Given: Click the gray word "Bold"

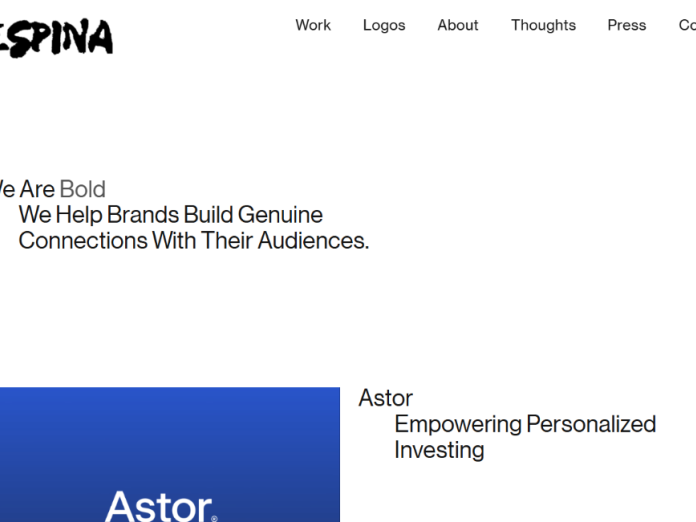Looking at the screenshot, I should pyautogui.click(x=82, y=189).
